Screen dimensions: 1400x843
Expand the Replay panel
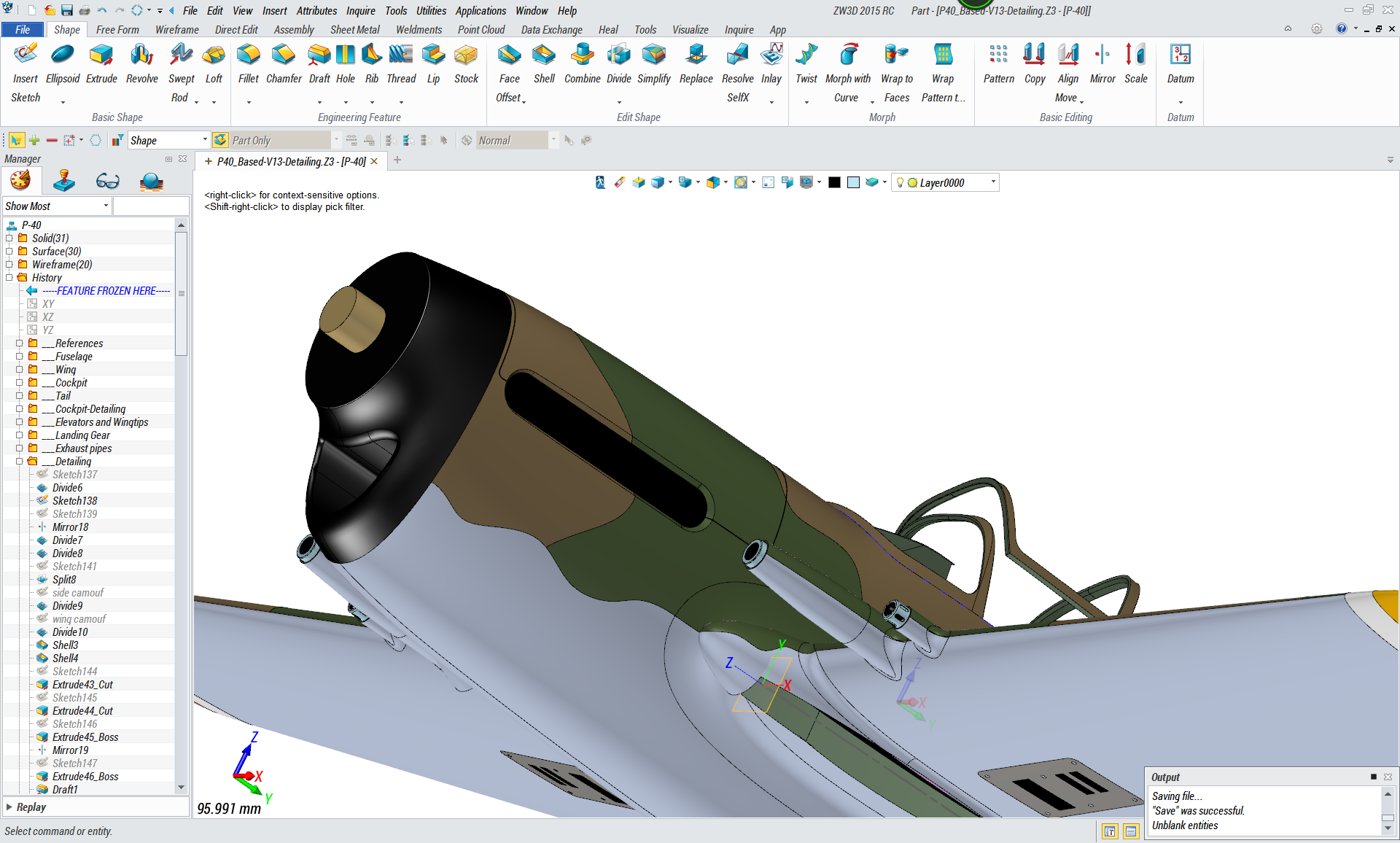9,807
